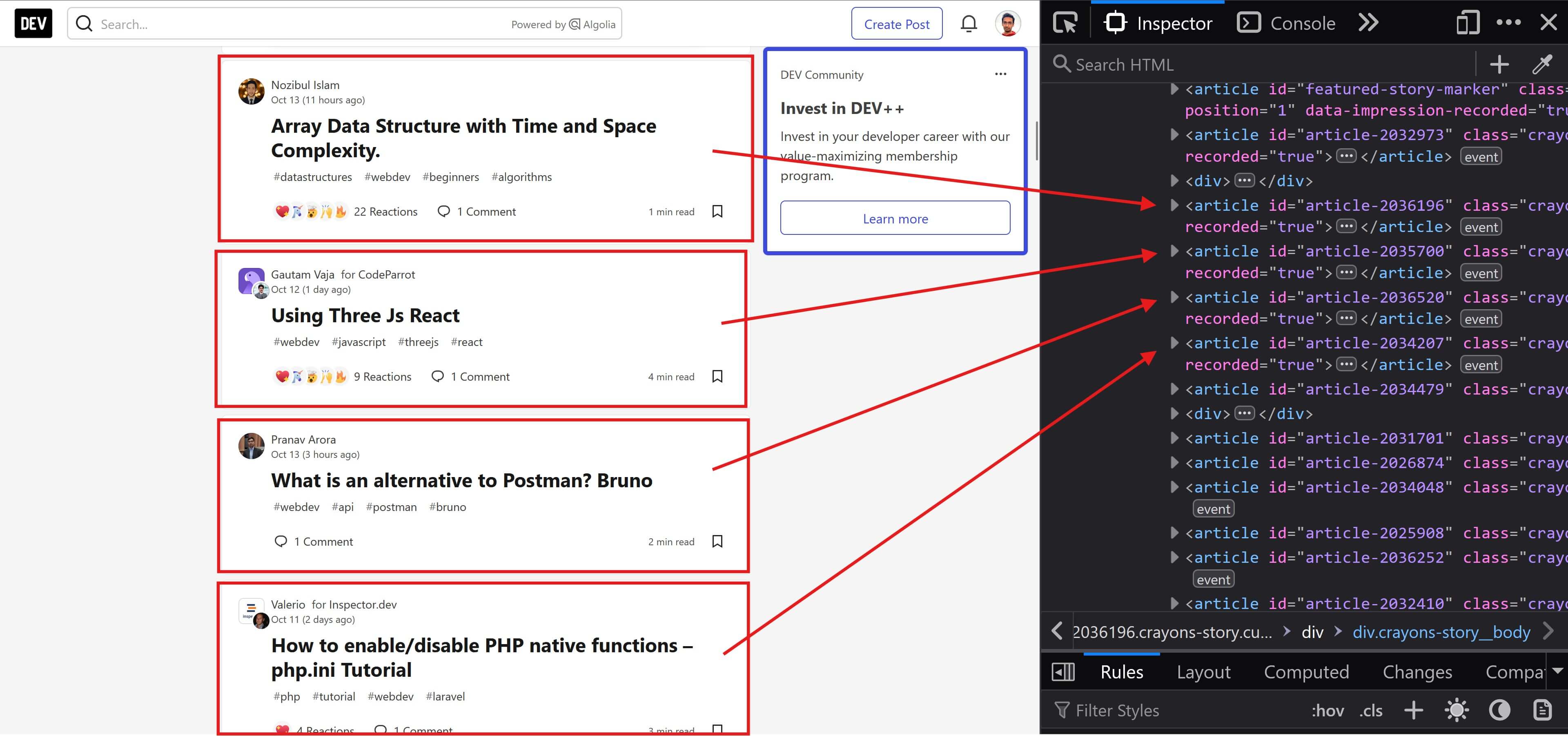1568x736 pixels.
Task: Toggle responsive design mode icon
Action: point(1468,23)
